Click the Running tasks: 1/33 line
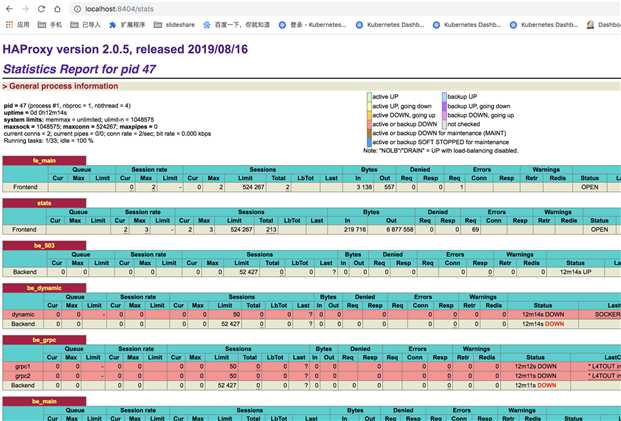Viewport: 621px width, 421px height. (48, 141)
